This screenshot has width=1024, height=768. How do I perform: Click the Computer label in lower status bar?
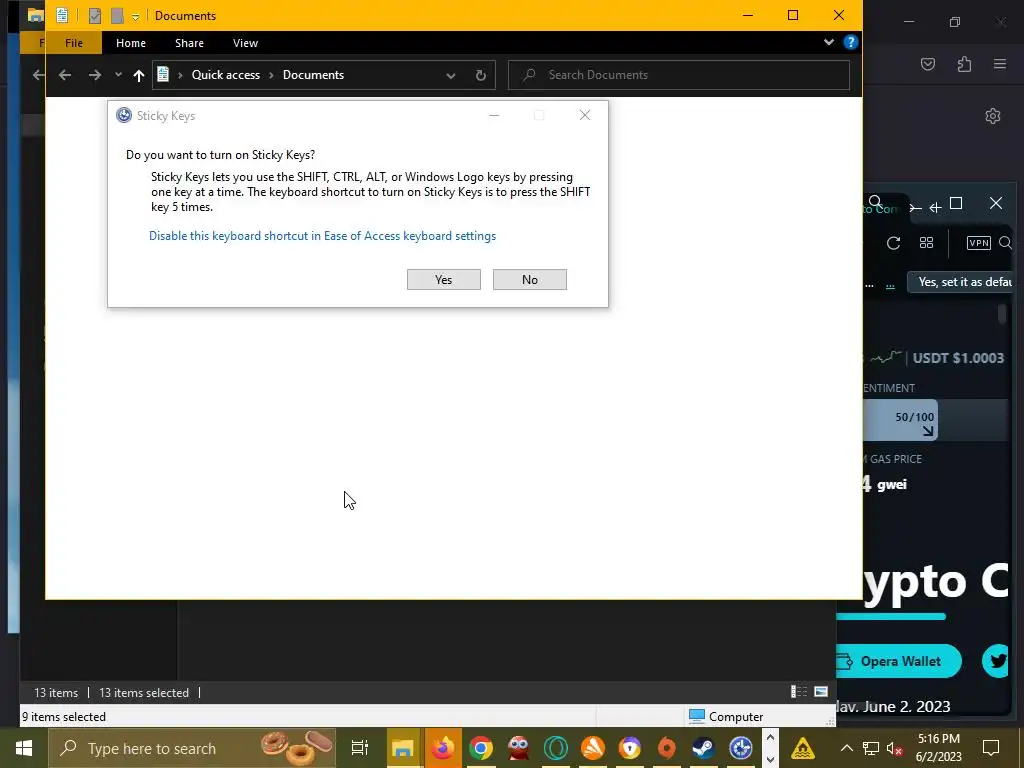click(736, 717)
